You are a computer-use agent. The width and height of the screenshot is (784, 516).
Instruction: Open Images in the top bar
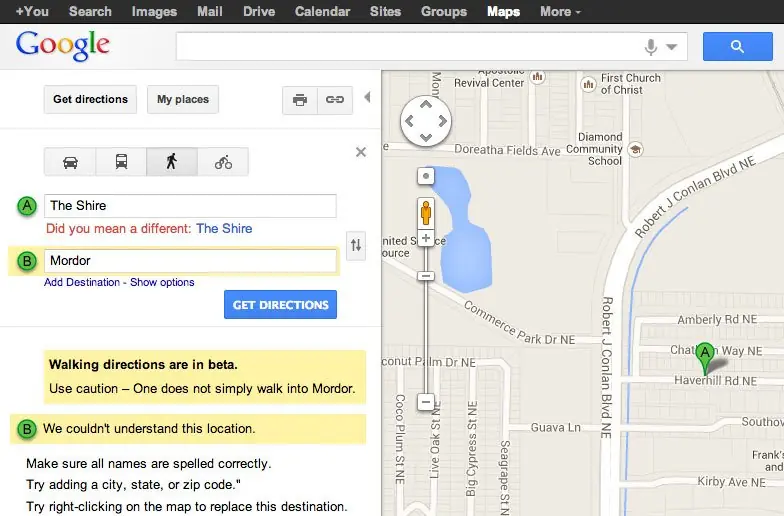(x=154, y=12)
